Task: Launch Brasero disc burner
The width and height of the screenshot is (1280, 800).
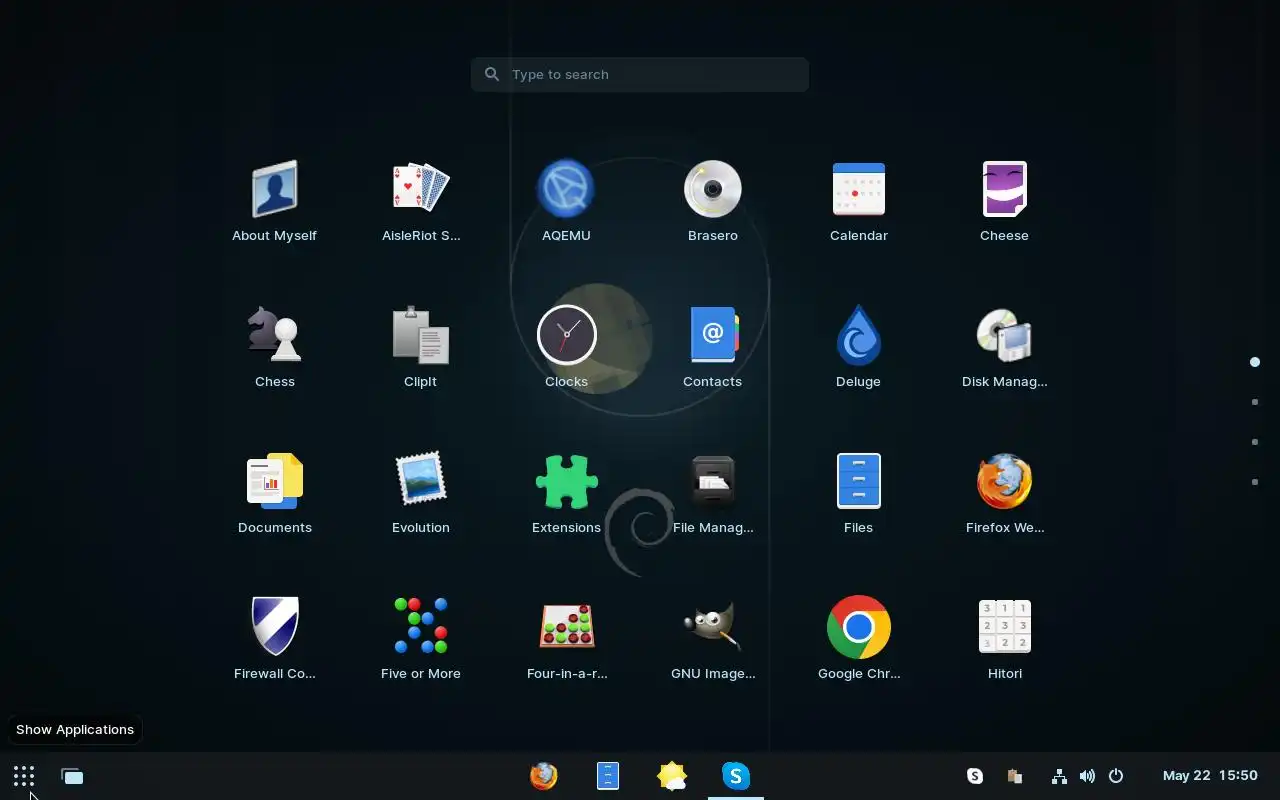Action: (712, 201)
